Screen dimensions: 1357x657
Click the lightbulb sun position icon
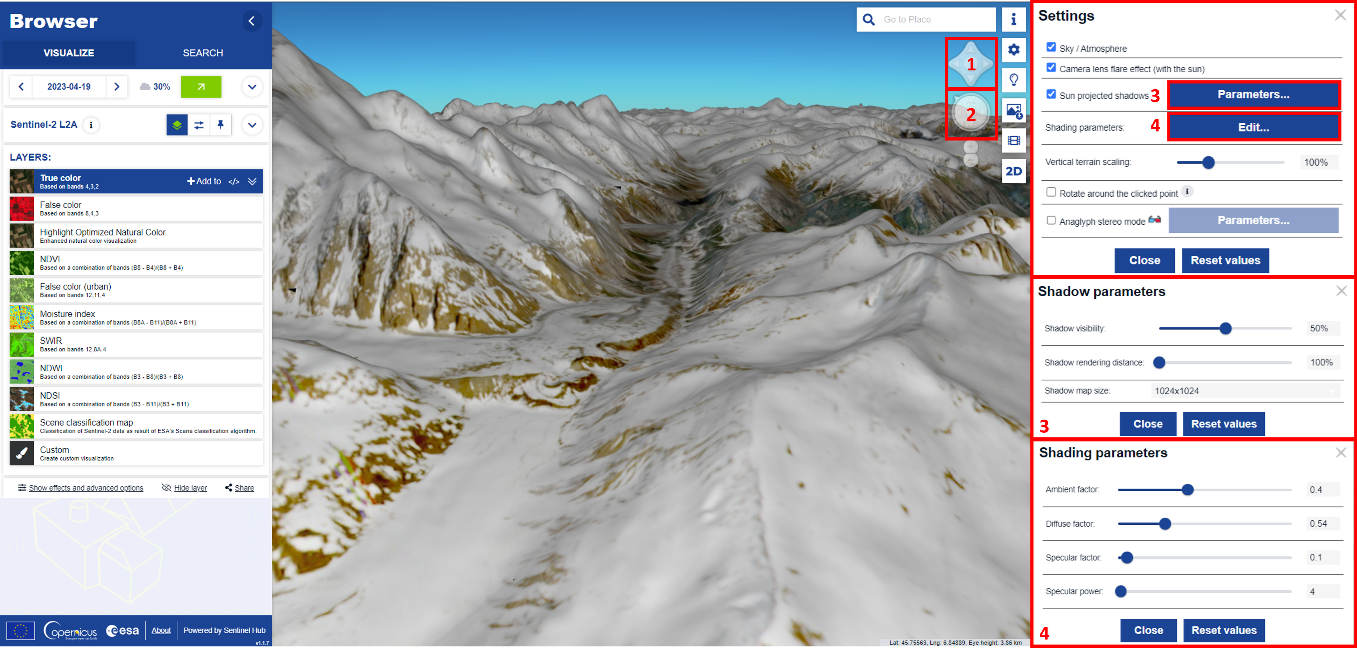[1014, 79]
